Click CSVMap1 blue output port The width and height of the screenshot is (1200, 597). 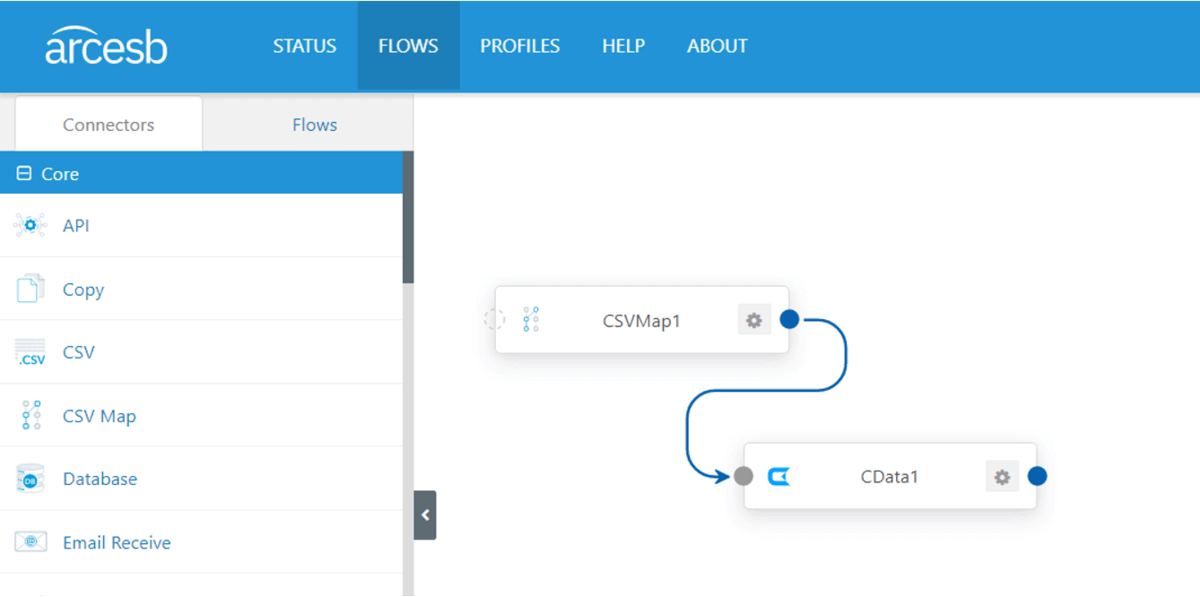coord(789,319)
